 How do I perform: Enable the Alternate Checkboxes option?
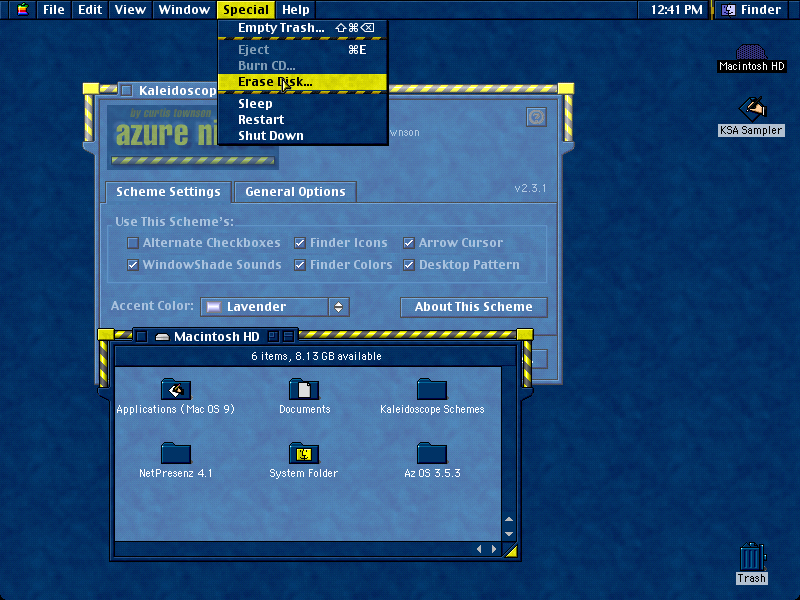point(133,243)
